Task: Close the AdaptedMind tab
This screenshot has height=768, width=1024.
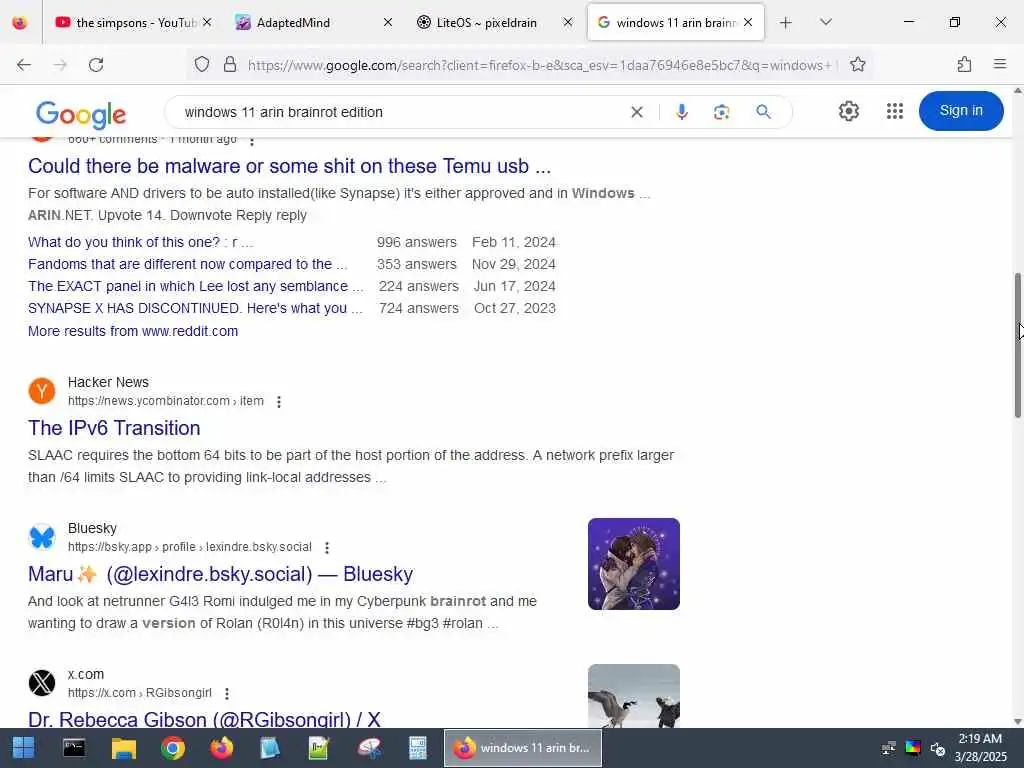Action: tap(387, 23)
